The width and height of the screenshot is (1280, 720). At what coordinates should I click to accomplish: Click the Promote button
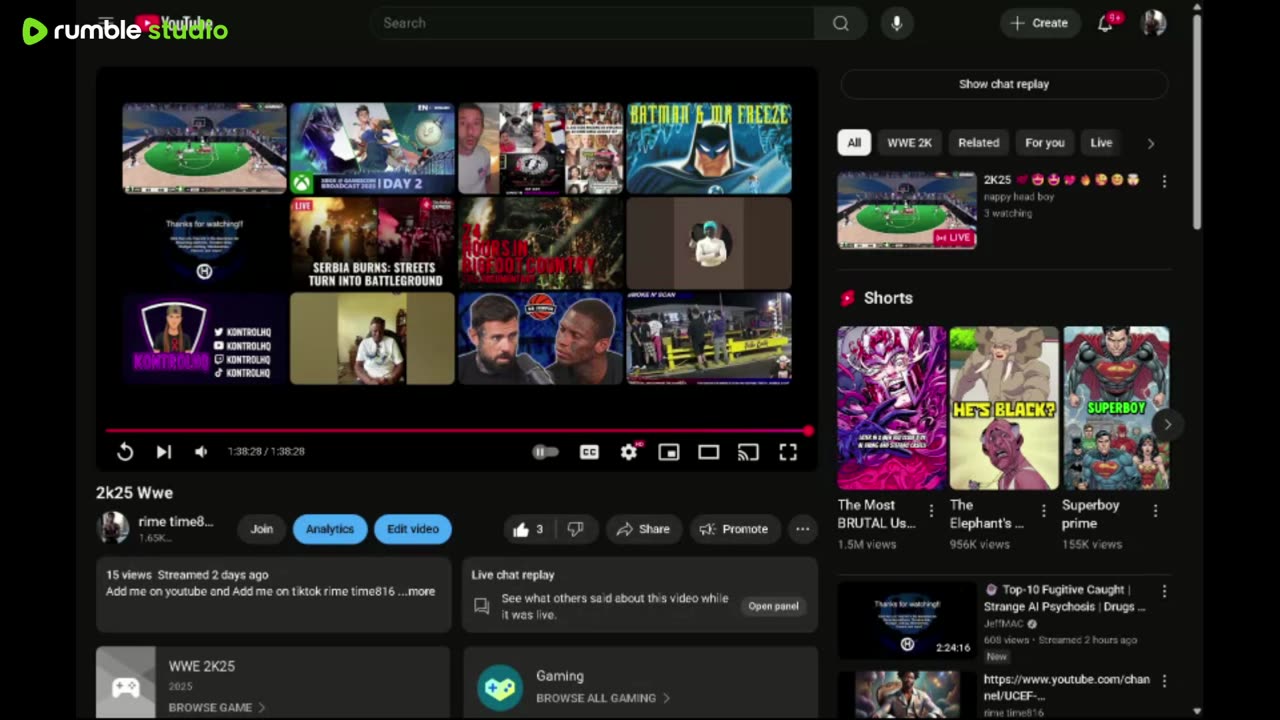(x=735, y=529)
